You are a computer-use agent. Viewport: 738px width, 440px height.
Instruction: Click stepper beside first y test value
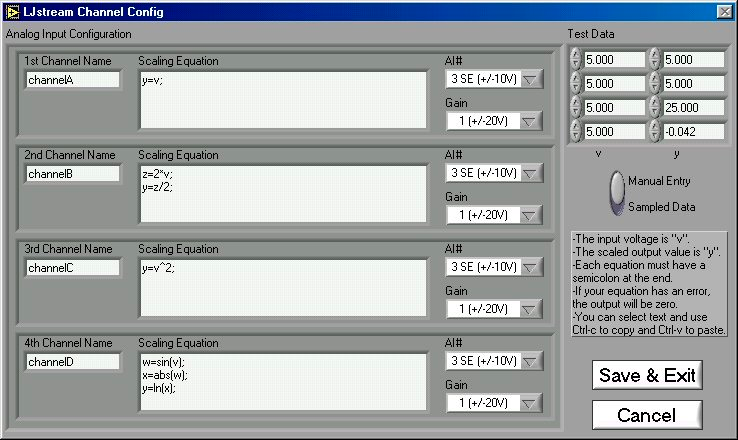click(x=656, y=59)
